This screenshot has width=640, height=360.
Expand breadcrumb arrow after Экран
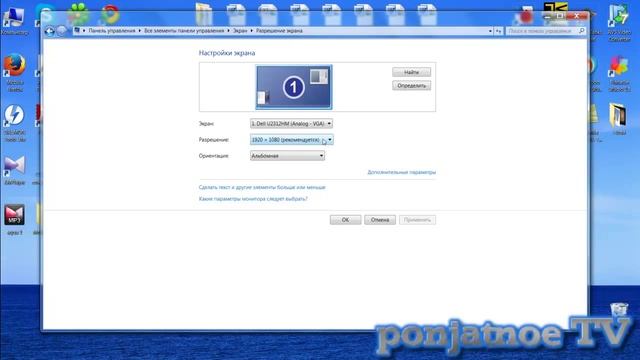[x=251, y=31]
